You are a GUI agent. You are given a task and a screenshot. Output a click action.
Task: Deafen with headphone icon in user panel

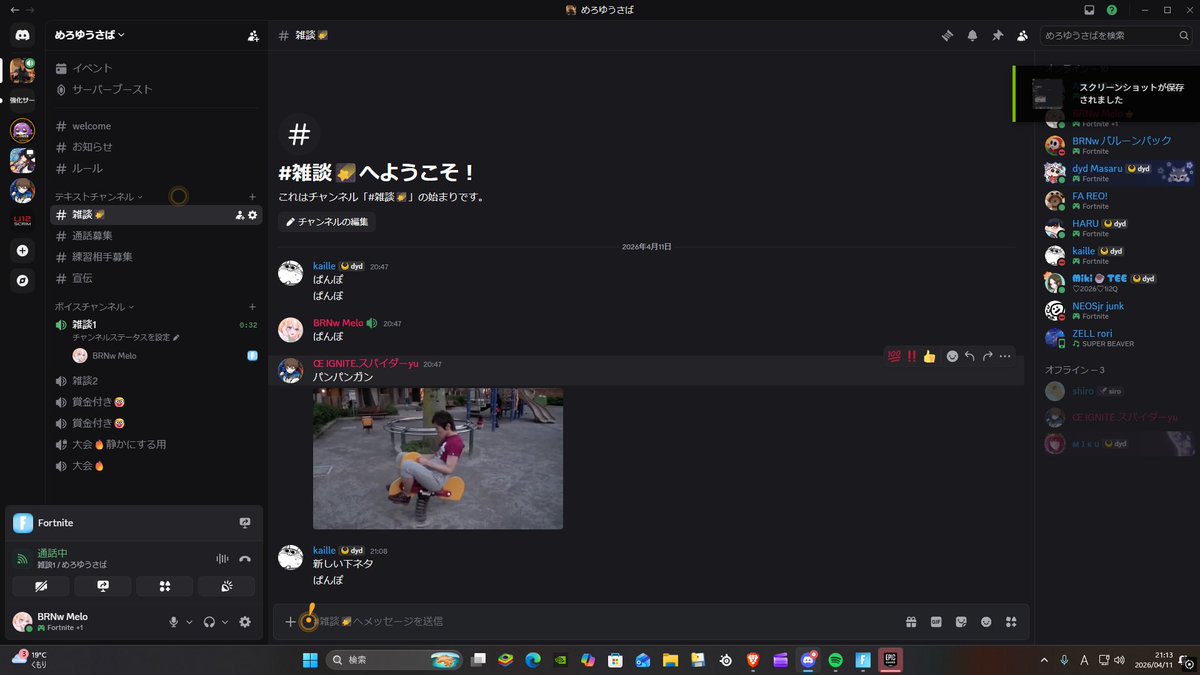tap(209, 622)
